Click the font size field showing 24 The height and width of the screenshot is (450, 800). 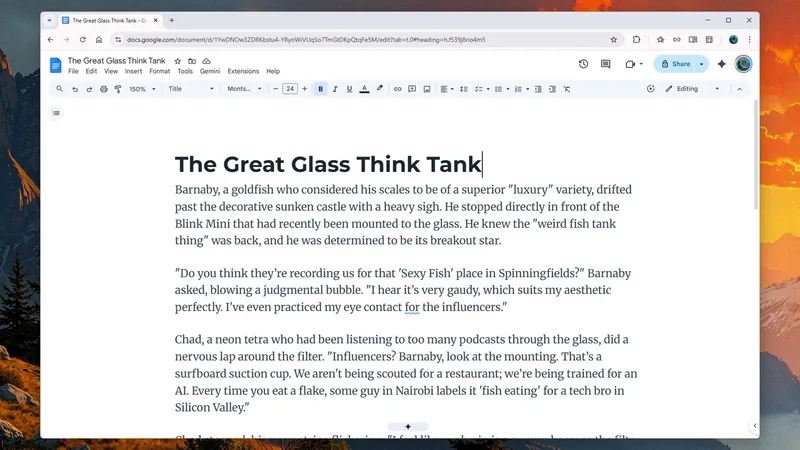[290, 89]
